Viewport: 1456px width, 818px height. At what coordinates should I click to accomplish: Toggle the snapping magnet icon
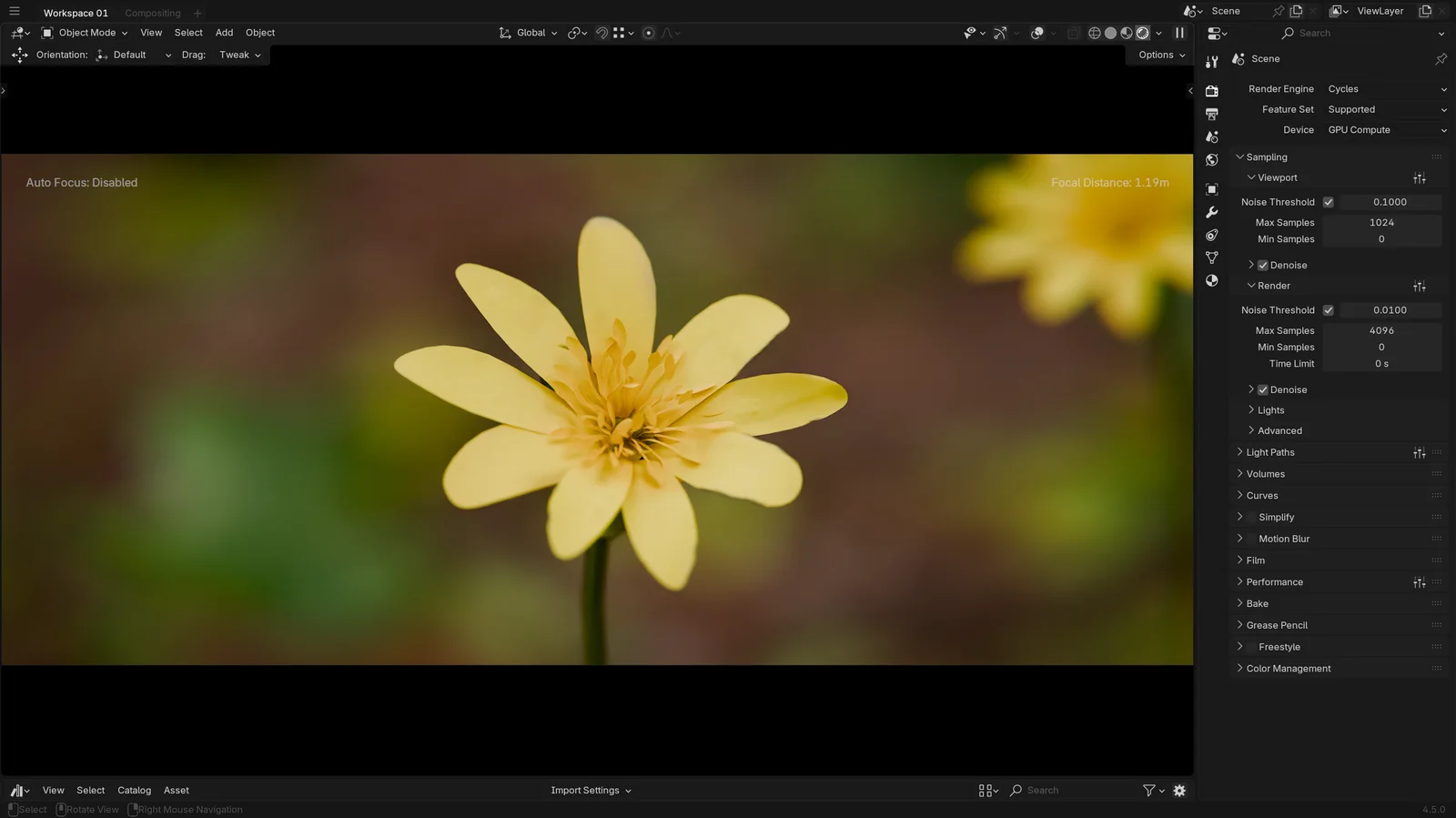[x=602, y=33]
